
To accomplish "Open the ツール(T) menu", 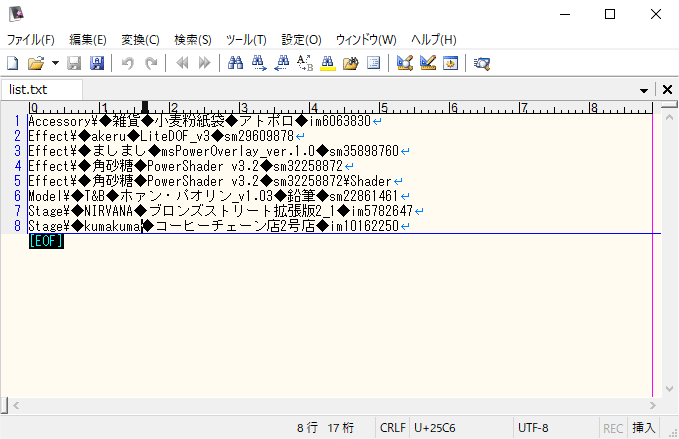I will [246, 40].
